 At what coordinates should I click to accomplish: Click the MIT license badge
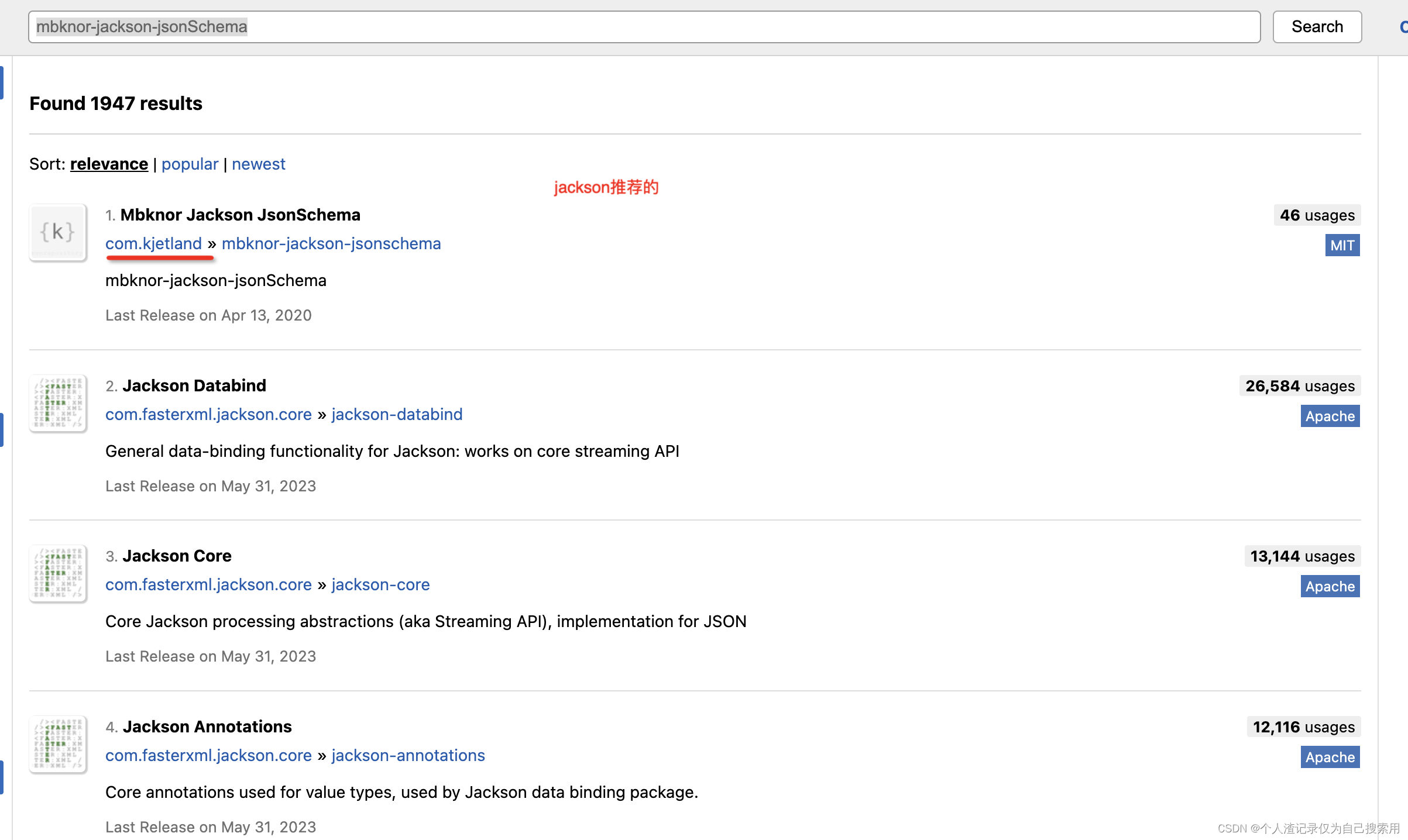[1342, 245]
